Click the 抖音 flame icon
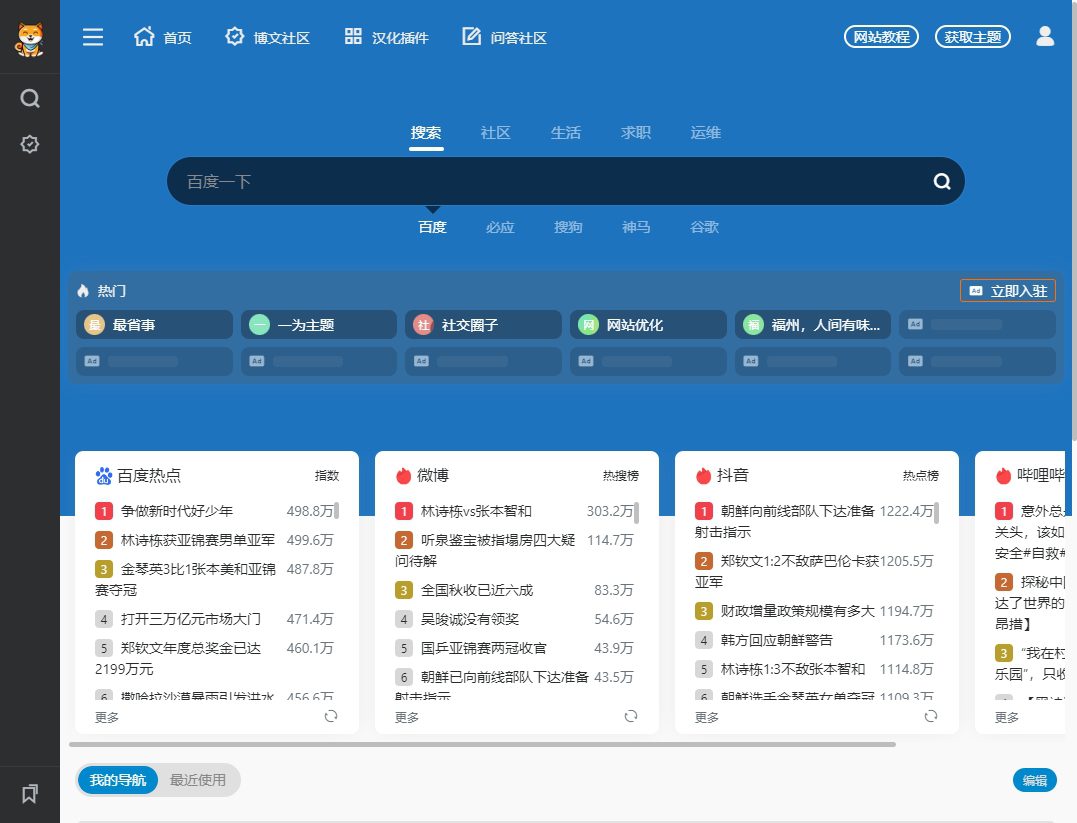Image resolution: width=1077 pixels, height=823 pixels. click(703, 475)
